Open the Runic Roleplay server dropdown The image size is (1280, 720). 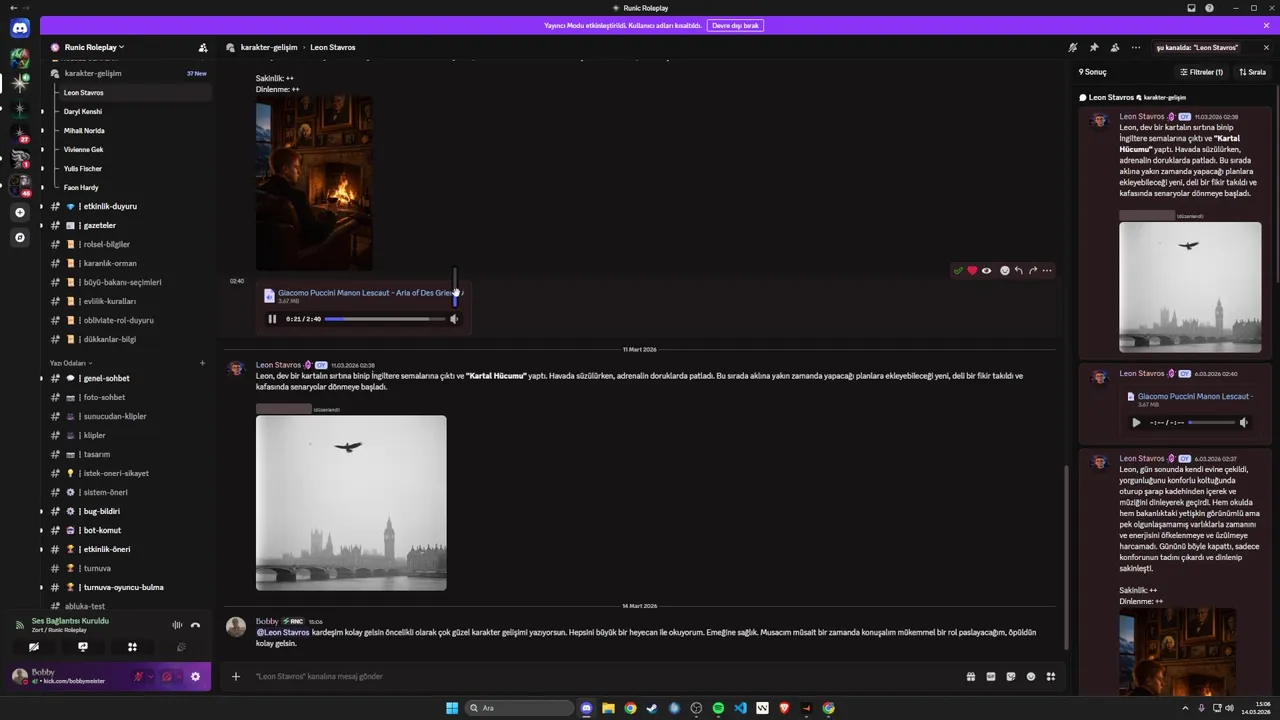(x=95, y=47)
